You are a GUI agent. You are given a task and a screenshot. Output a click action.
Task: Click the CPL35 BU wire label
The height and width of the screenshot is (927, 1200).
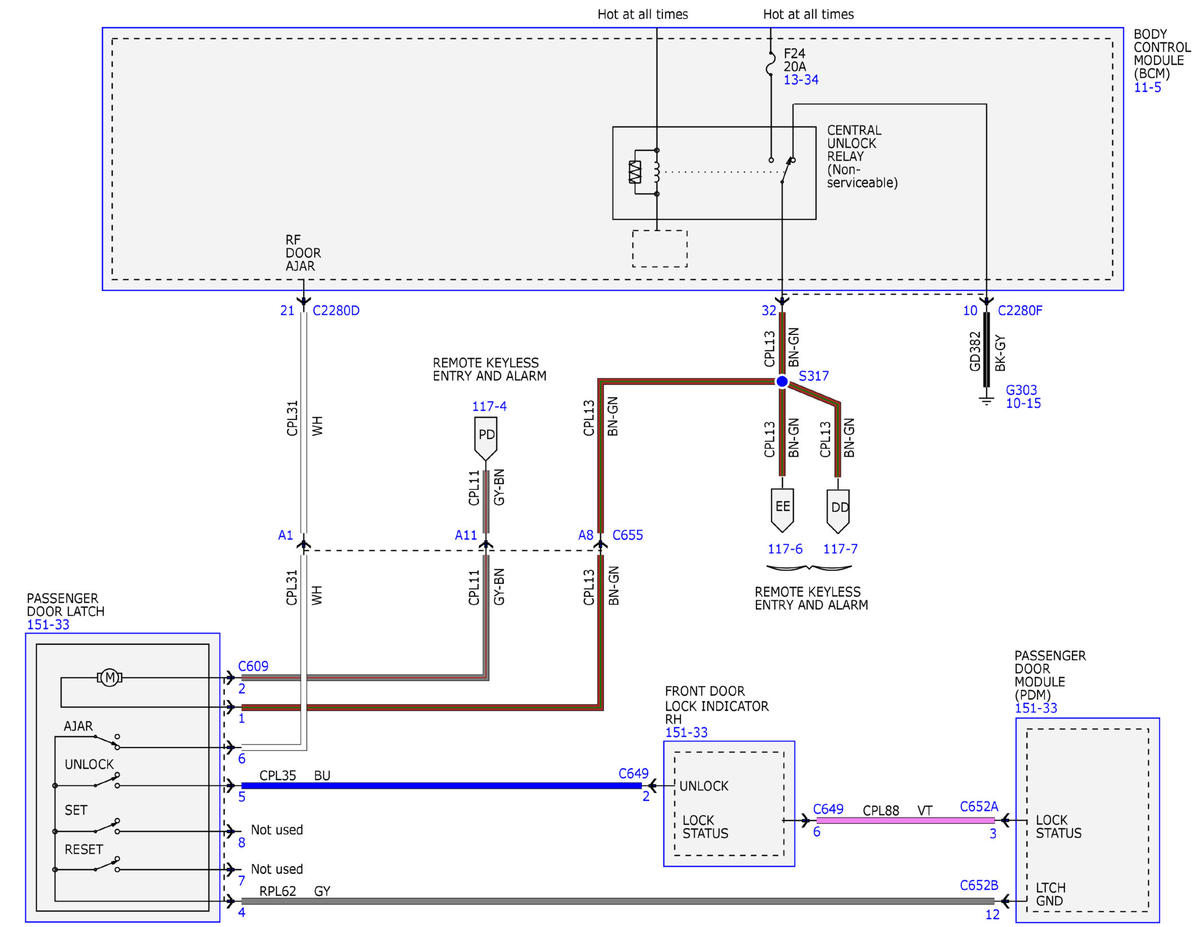click(294, 775)
